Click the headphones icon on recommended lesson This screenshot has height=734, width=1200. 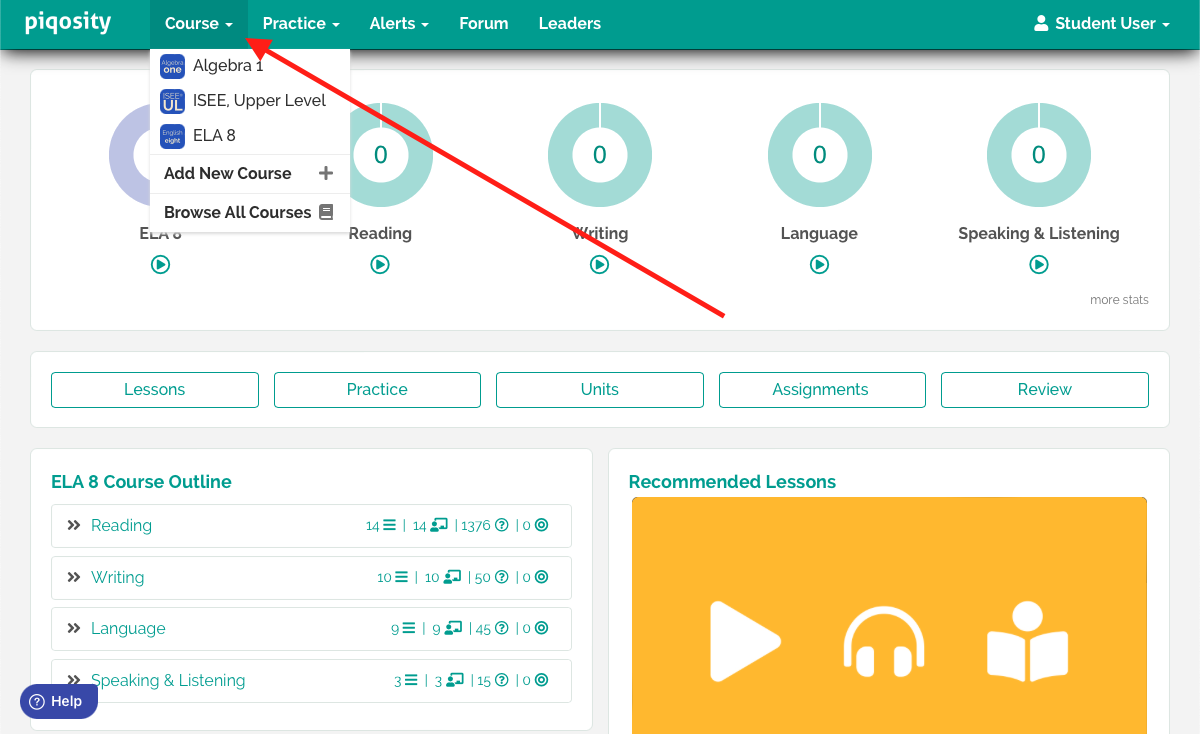click(x=884, y=641)
